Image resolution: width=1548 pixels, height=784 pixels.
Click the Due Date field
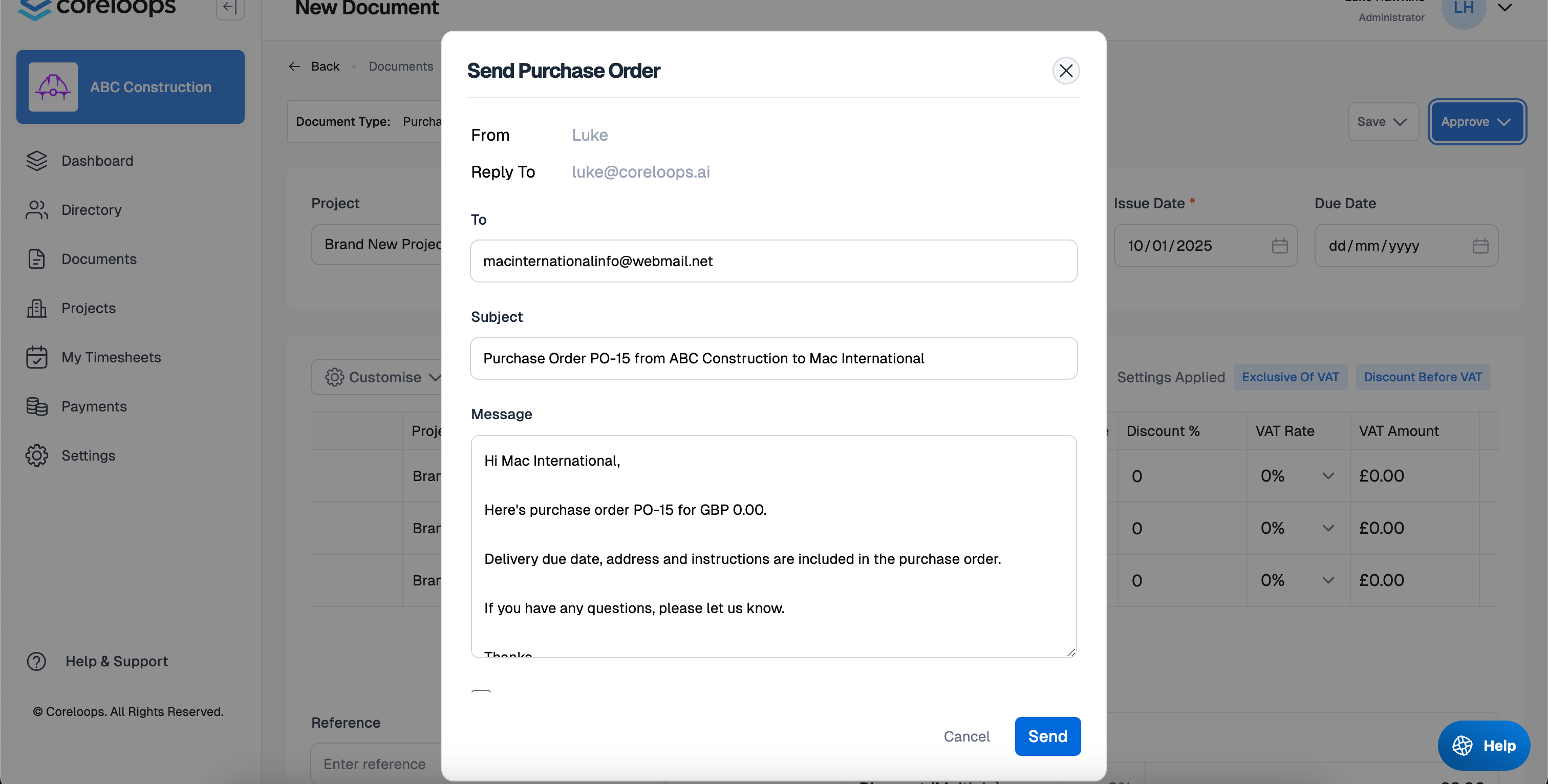click(x=1406, y=246)
